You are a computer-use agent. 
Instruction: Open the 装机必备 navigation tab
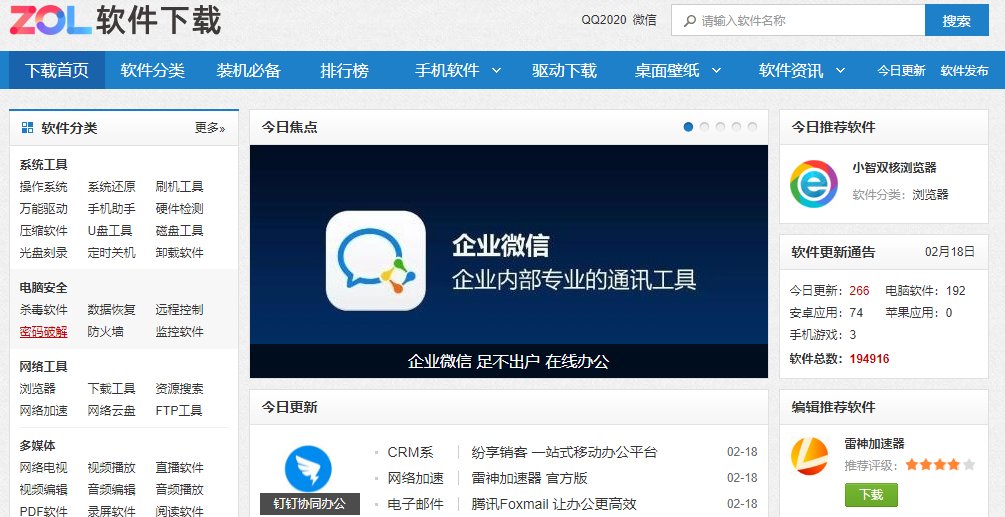pyautogui.click(x=249, y=70)
